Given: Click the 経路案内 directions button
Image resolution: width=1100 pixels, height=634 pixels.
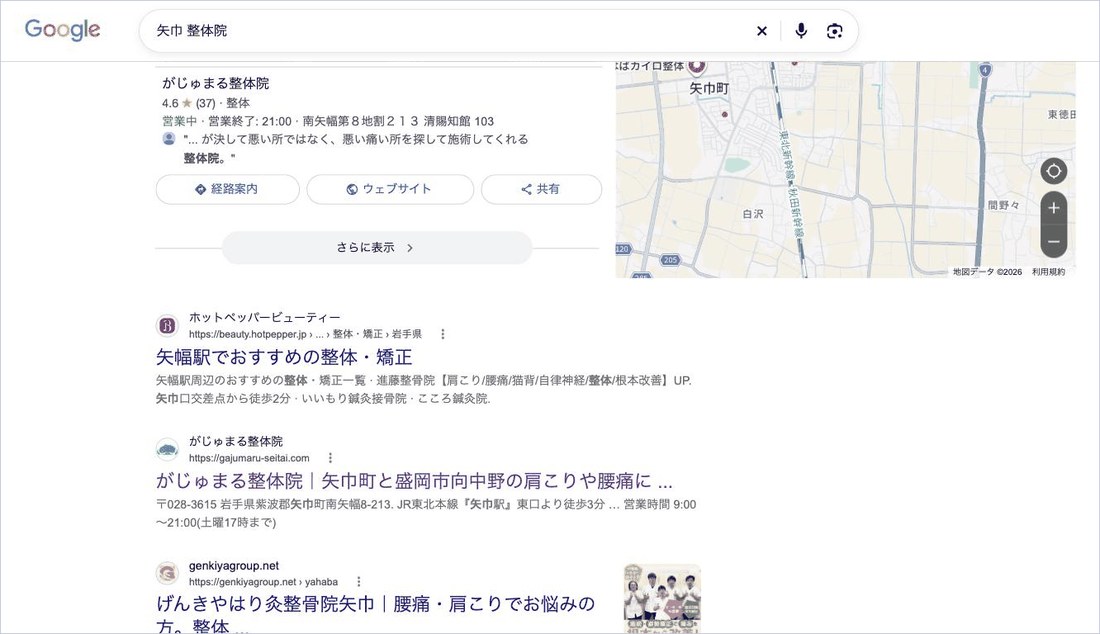Looking at the screenshot, I should pyautogui.click(x=227, y=189).
